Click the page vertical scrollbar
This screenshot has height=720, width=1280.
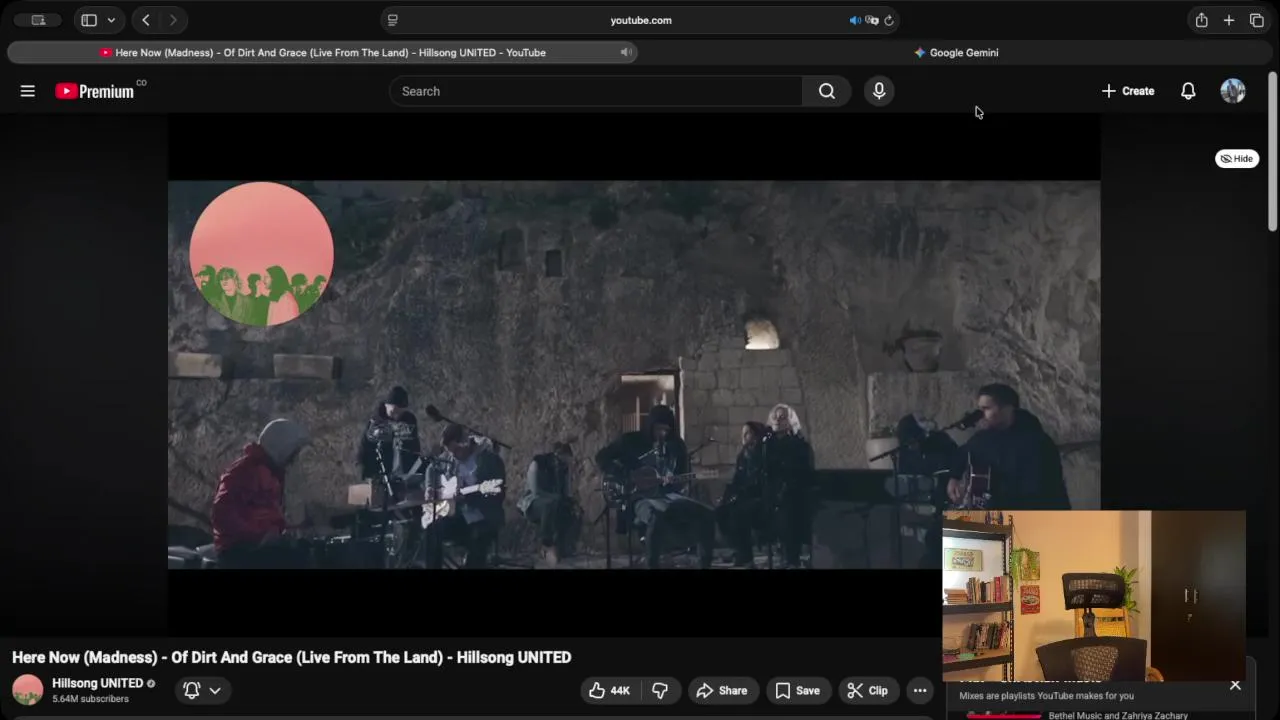click(x=1273, y=152)
